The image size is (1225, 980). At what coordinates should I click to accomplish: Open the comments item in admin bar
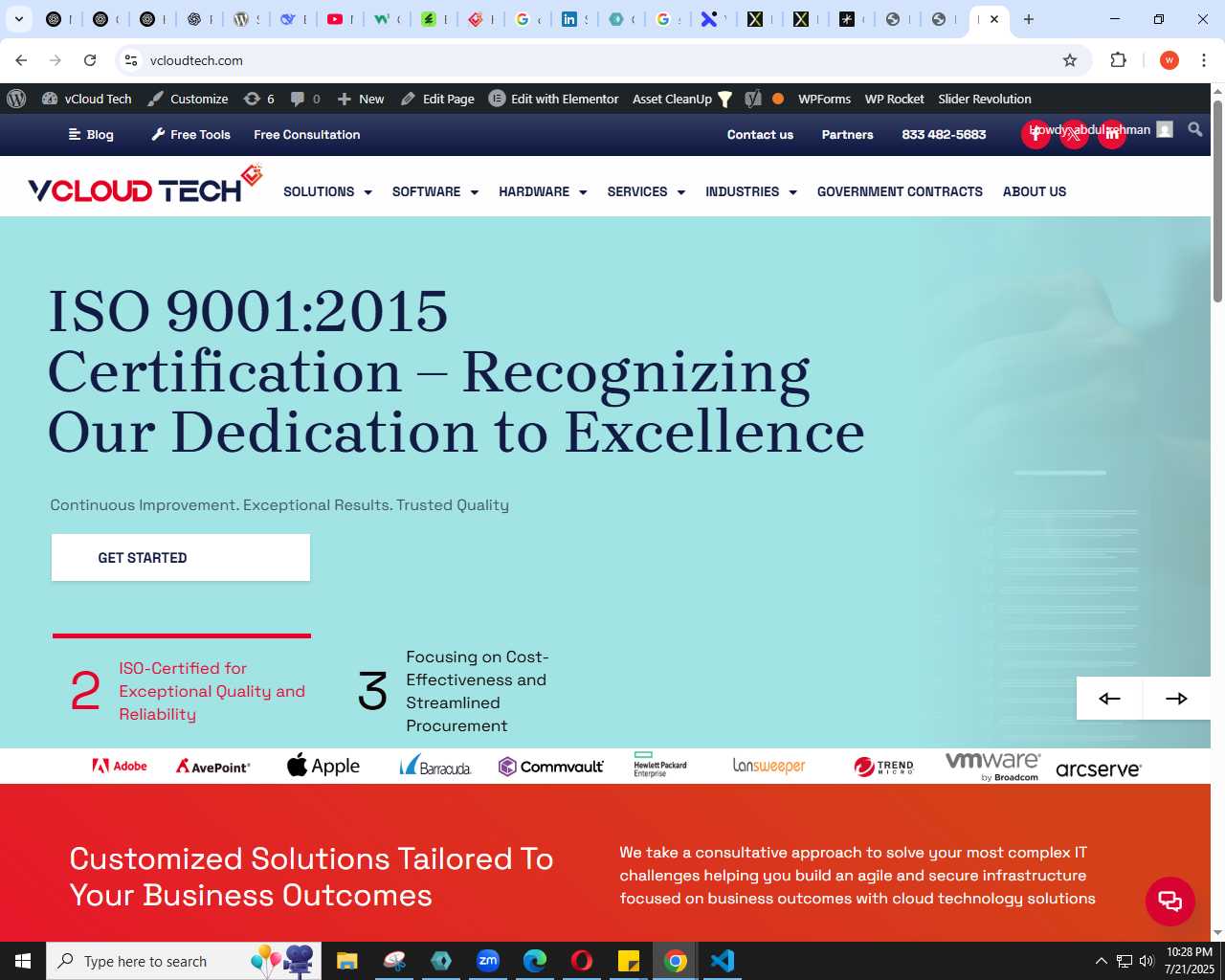[305, 99]
